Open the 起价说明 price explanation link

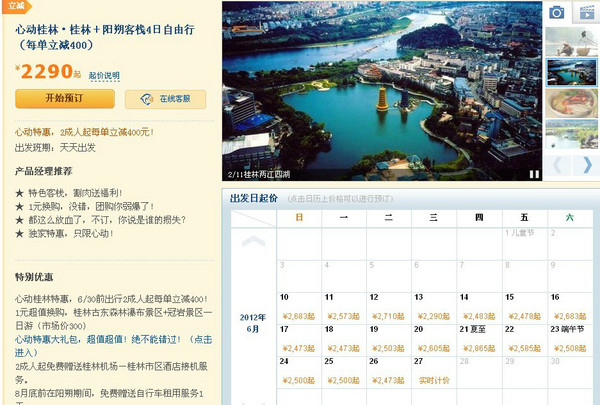tap(104, 75)
